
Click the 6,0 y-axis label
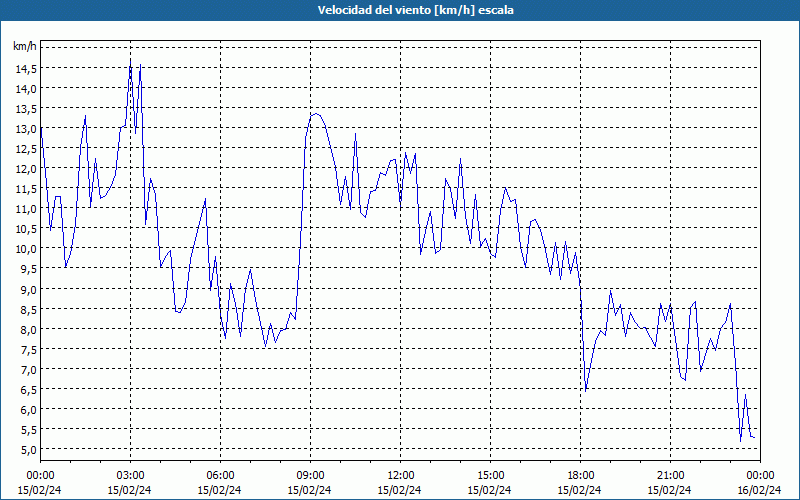click(x=28, y=409)
